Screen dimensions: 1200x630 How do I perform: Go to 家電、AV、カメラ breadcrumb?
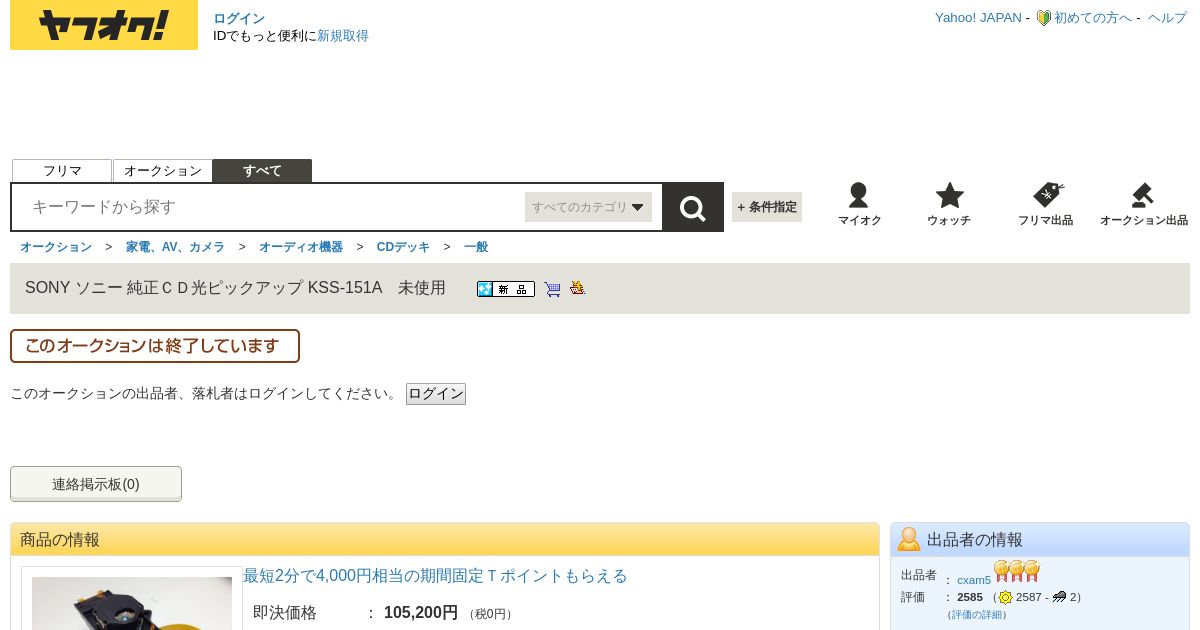[175, 247]
